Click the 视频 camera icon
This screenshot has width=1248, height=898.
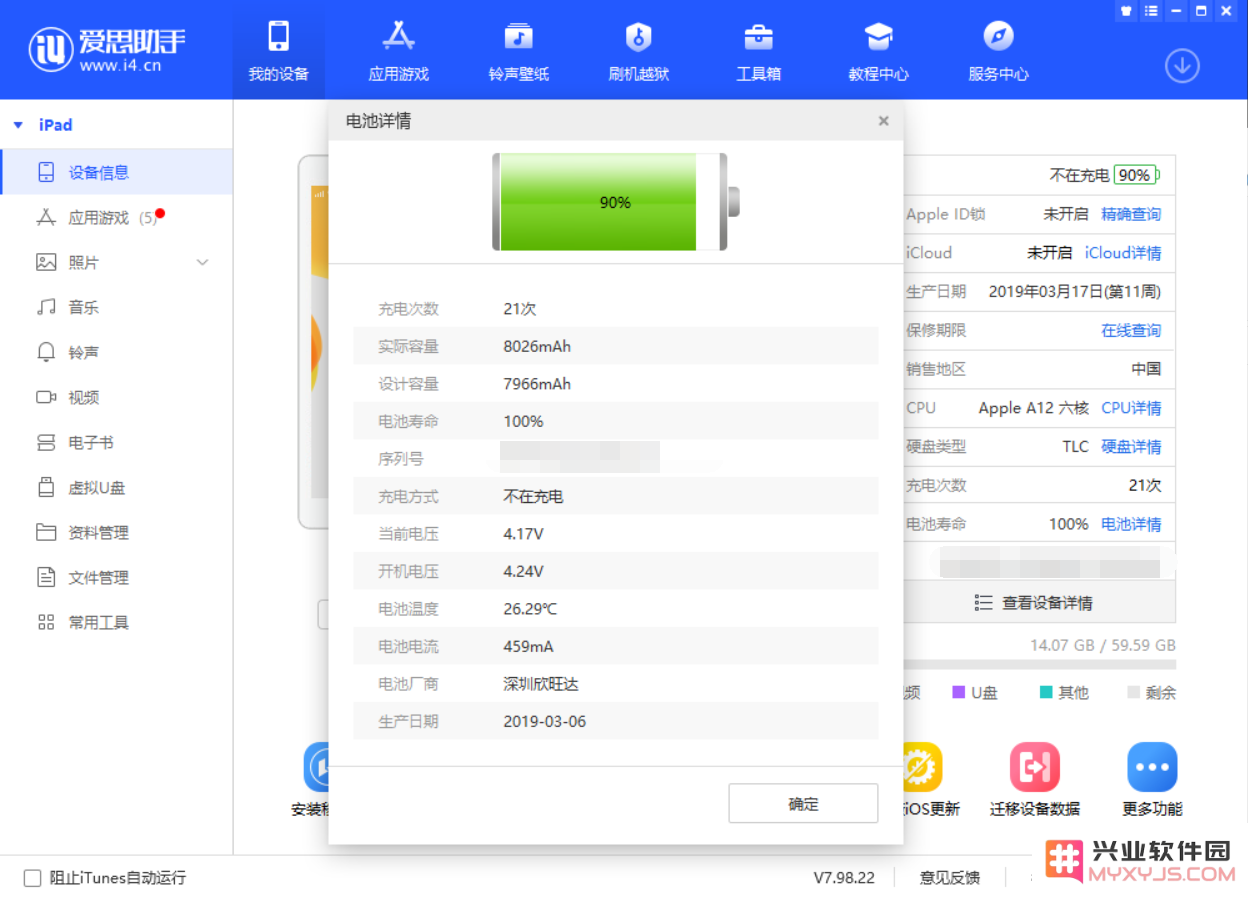coord(46,397)
